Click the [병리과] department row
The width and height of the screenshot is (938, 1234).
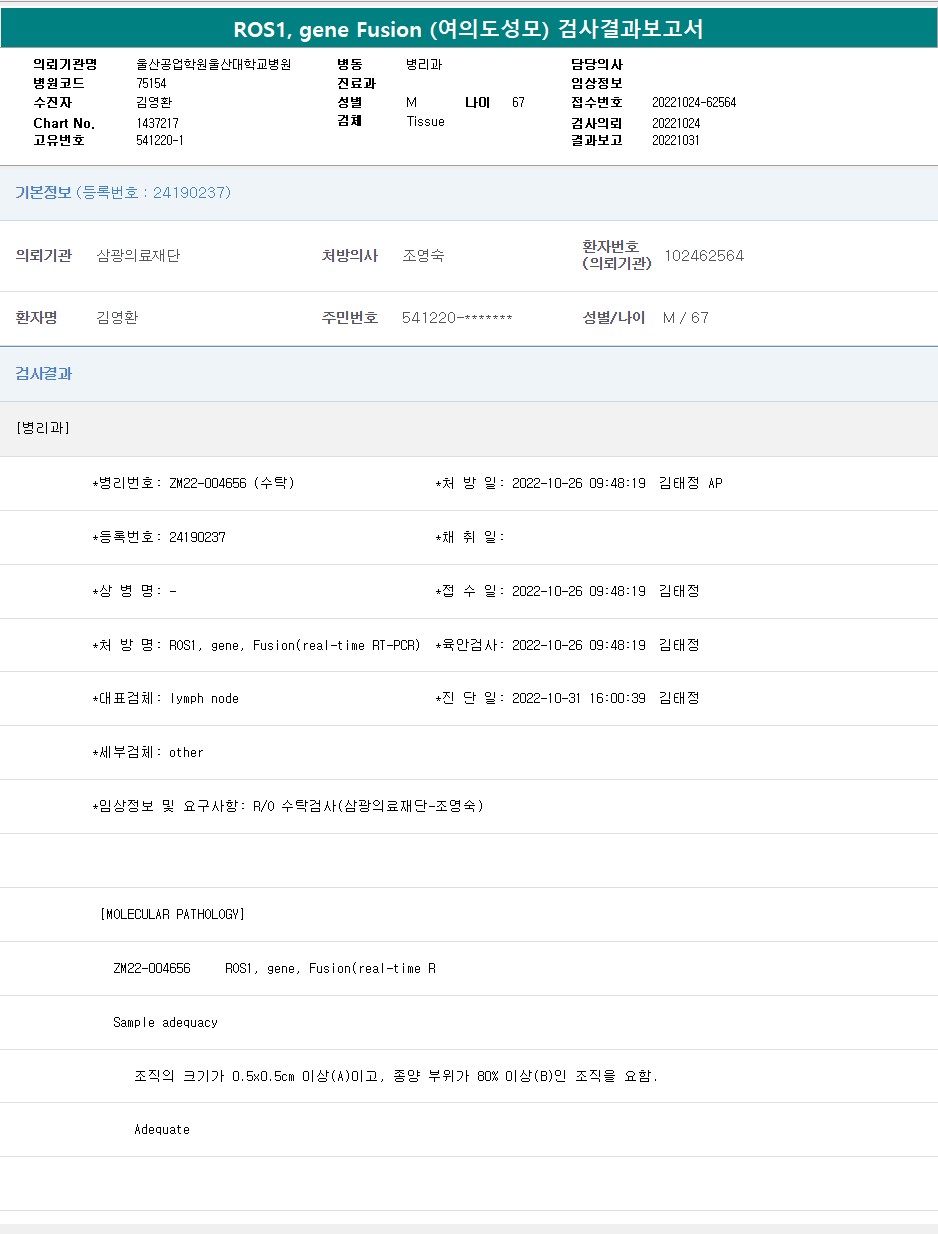click(x=42, y=428)
